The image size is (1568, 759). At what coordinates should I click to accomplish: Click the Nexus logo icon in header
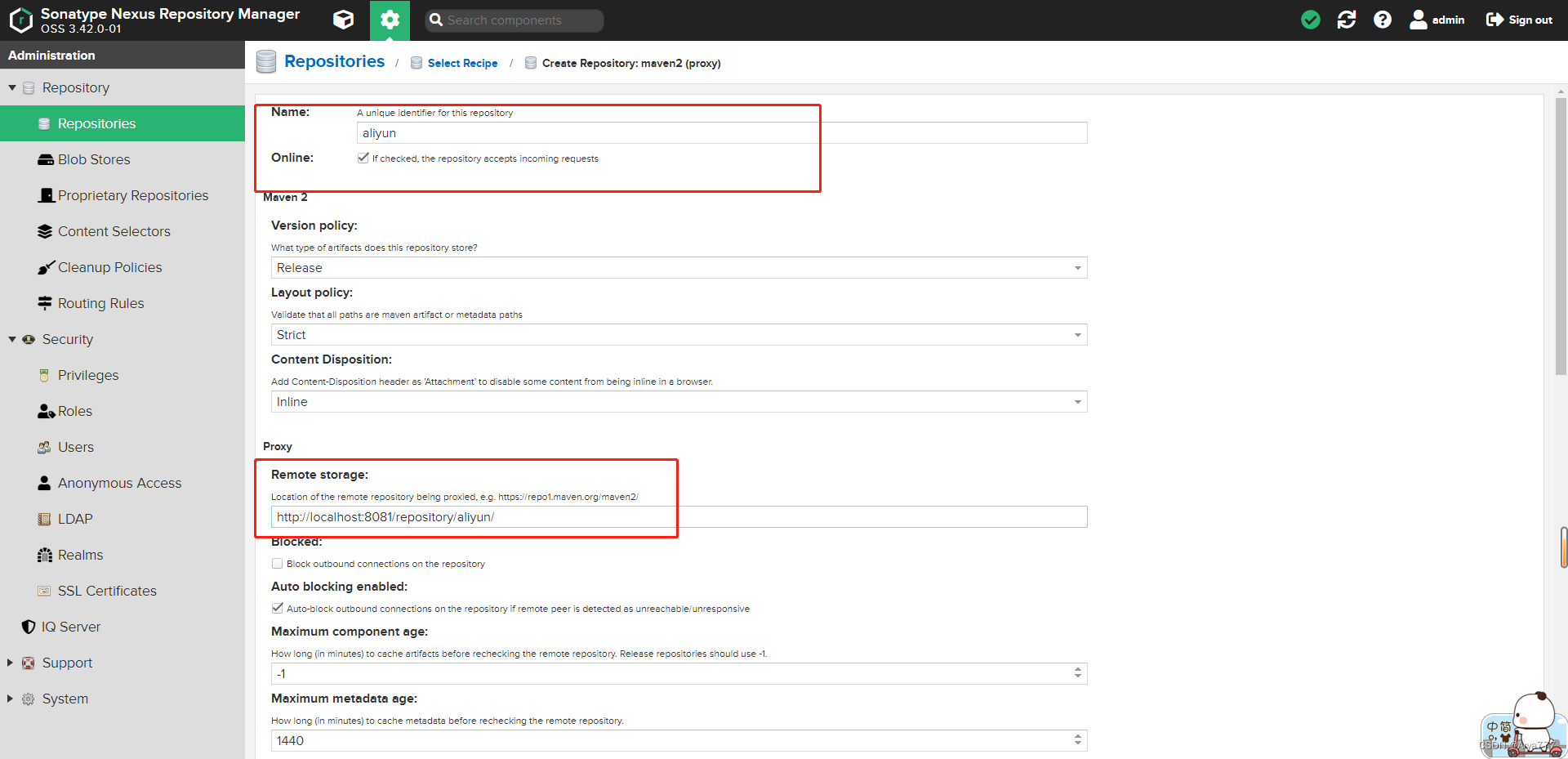(20, 20)
